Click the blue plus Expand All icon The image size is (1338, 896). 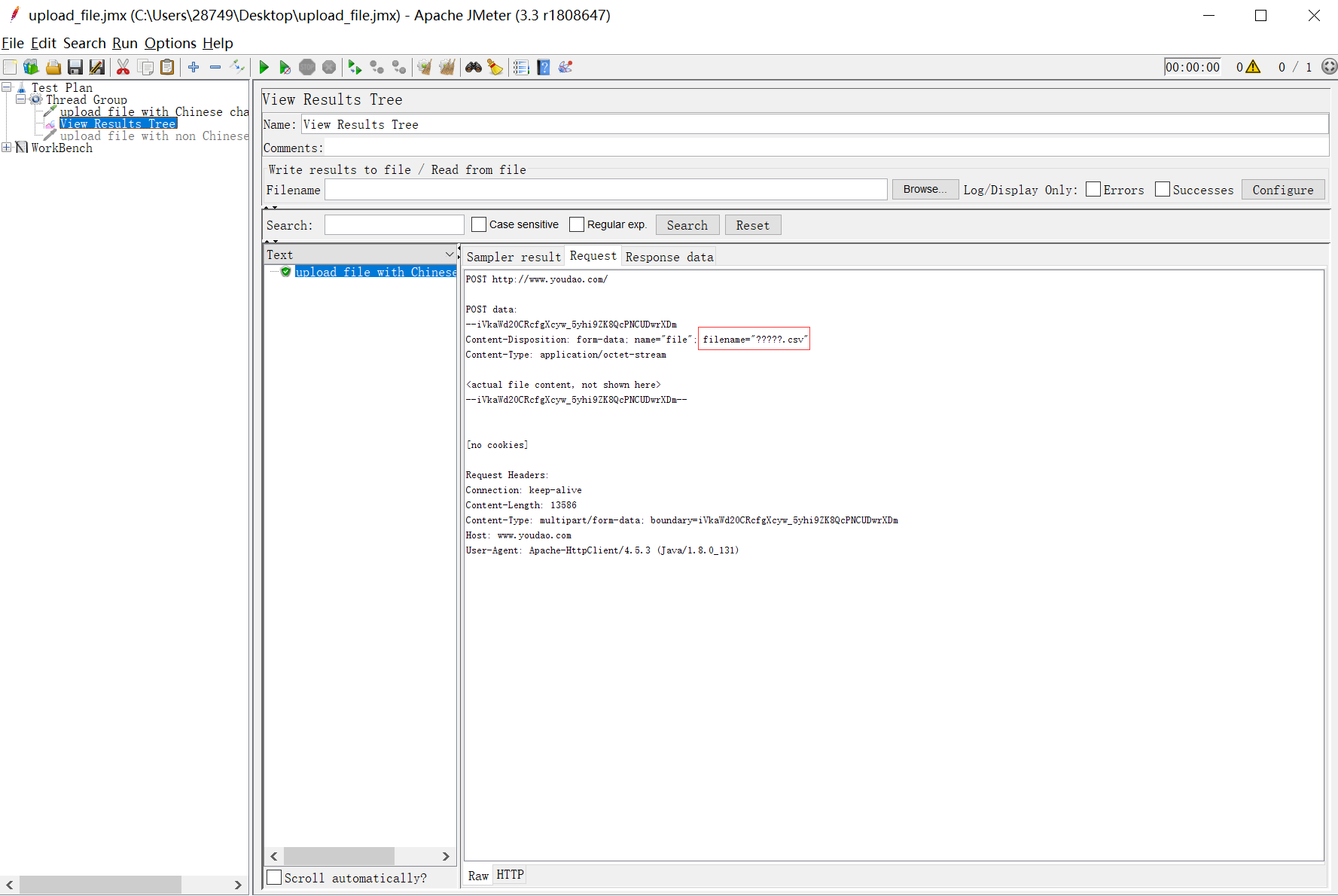click(194, 68)
